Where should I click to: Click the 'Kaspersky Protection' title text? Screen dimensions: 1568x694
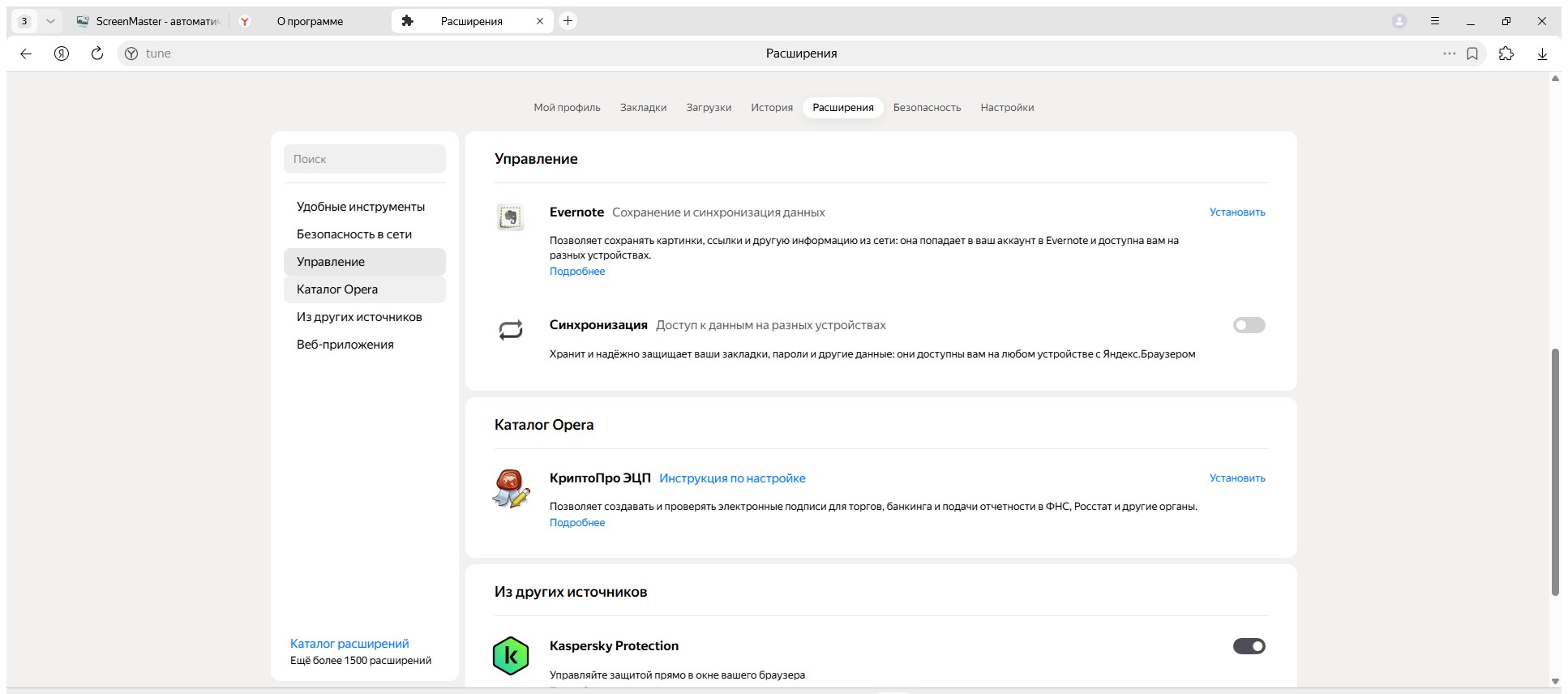[x=614, y=646]
